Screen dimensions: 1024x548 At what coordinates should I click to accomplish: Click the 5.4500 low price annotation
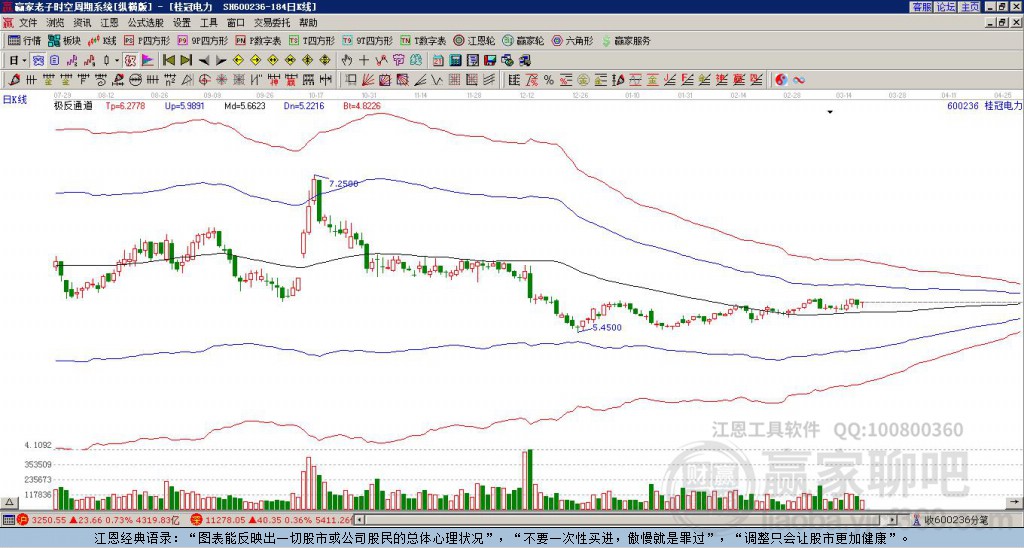(x=607, y=327)
